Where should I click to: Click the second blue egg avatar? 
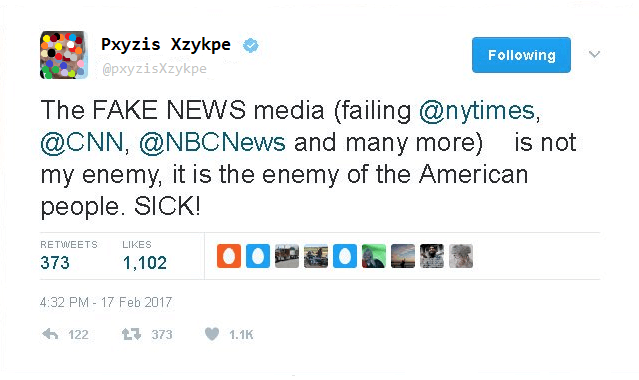tap(345, 256)
